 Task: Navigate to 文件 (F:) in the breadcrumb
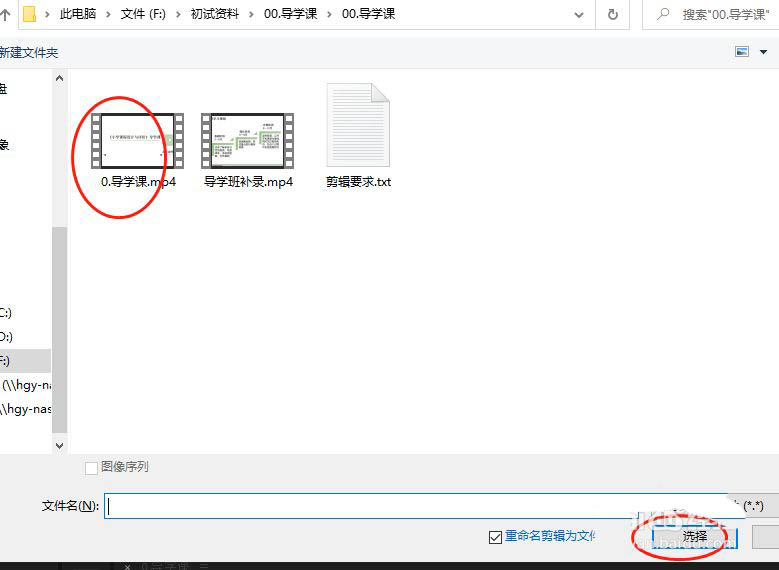(x=143, y=14)
